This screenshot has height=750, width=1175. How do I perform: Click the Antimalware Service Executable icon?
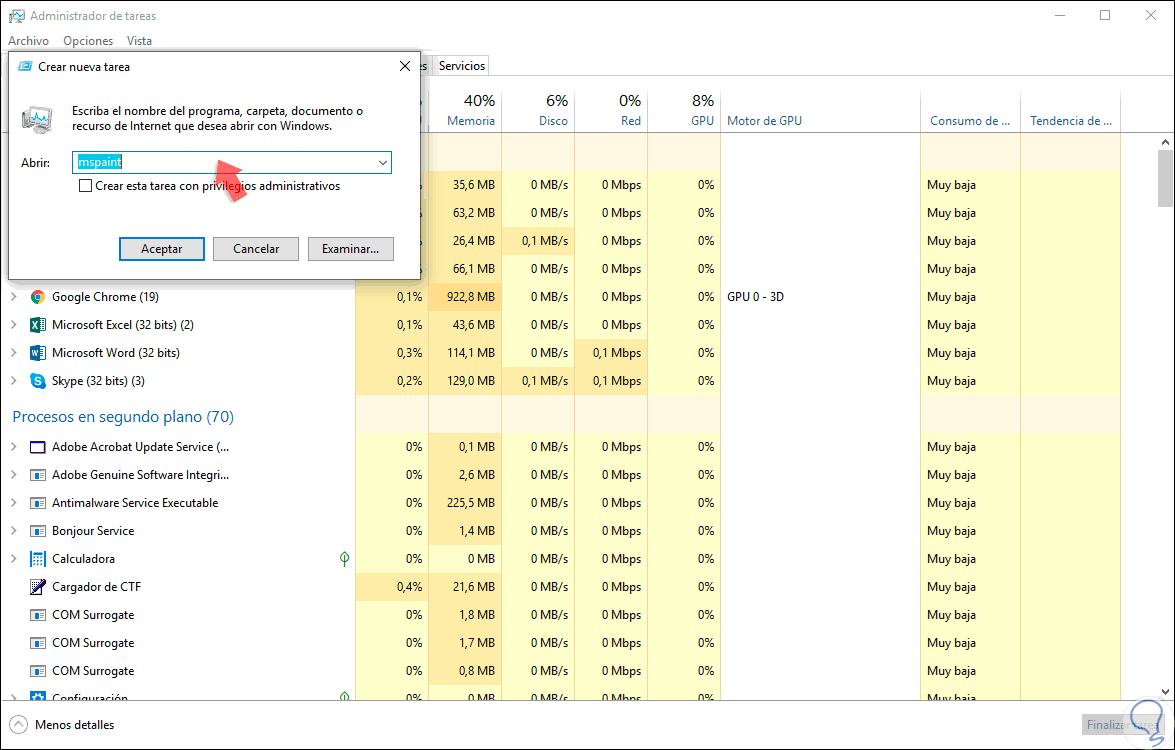coord(38,503)
